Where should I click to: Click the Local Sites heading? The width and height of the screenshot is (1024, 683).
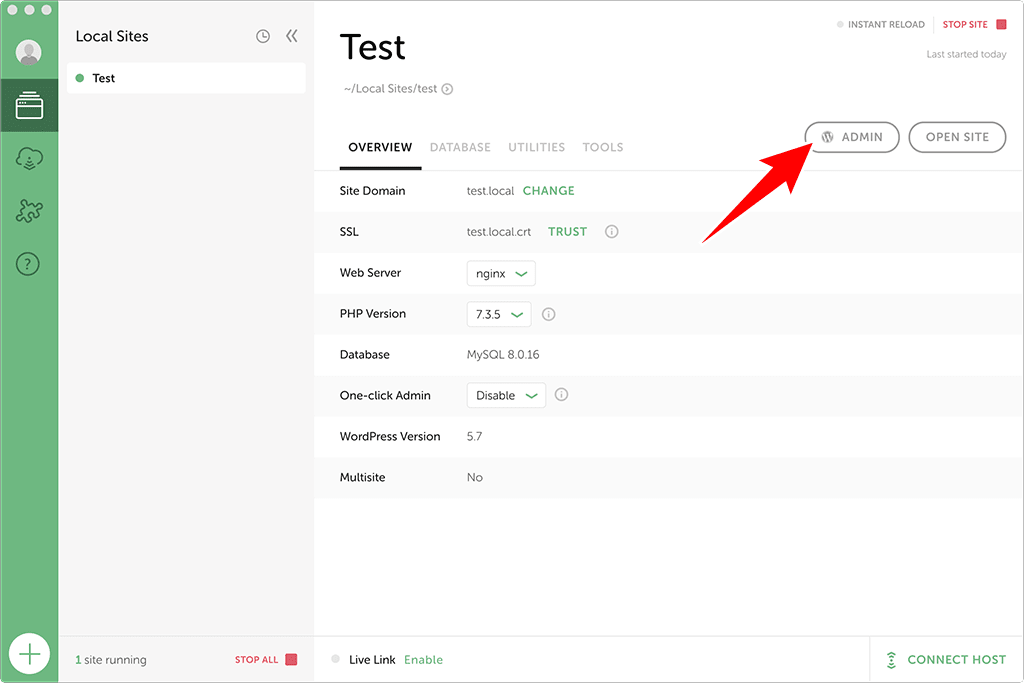(x=112, y=36)
